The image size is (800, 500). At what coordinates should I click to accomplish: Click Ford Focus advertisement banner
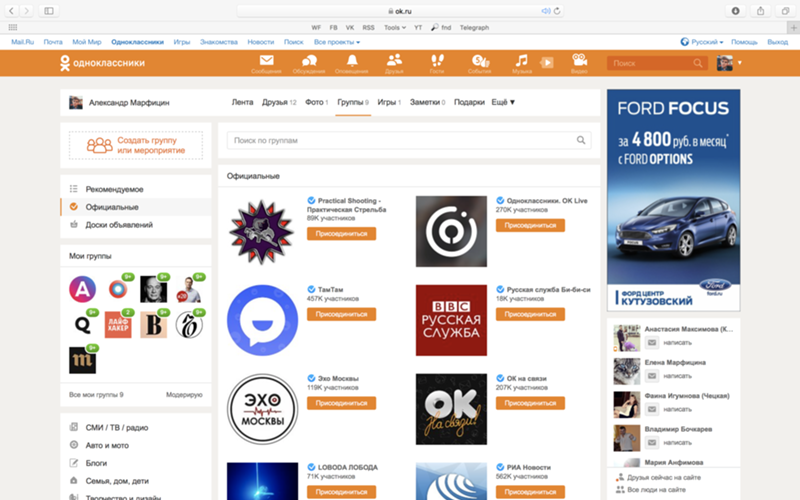pyautogui.click(x=673, y=200)
